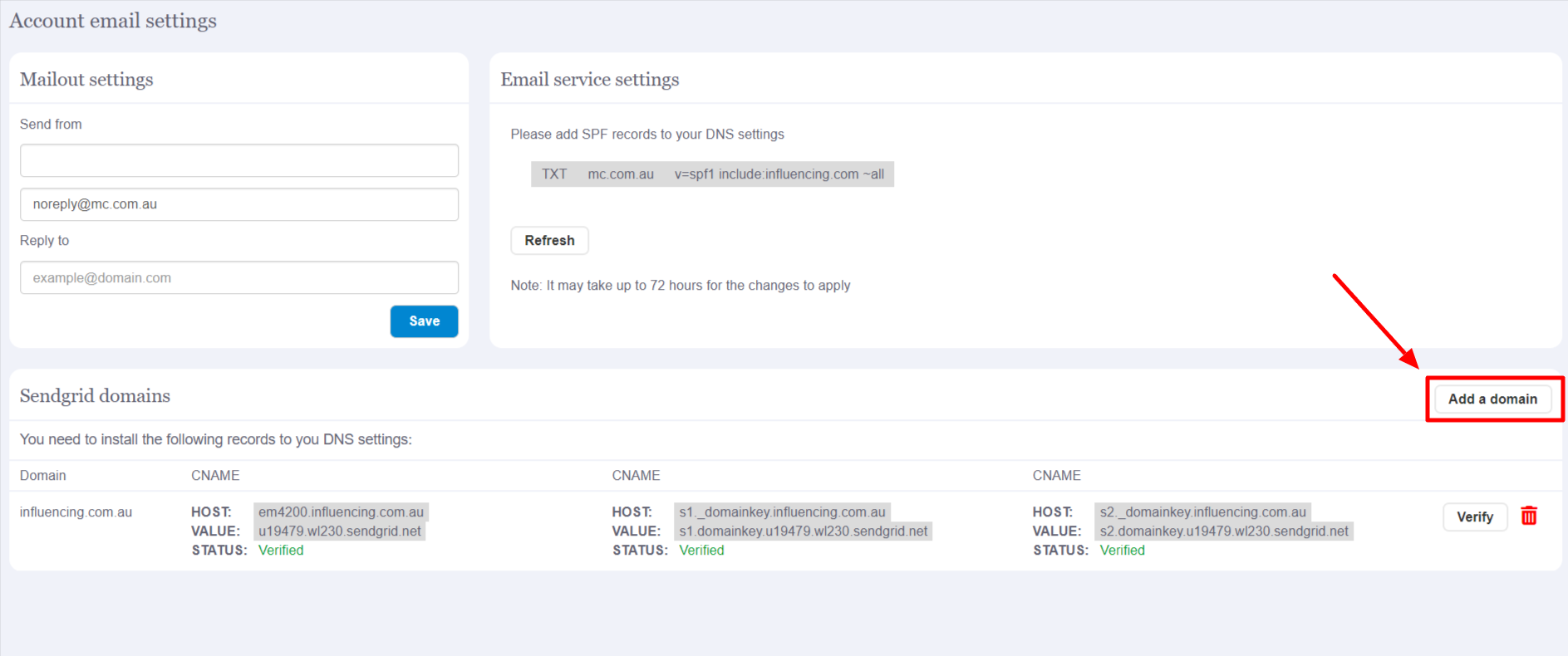
Task: Save the mailout settings
Action: point(424,321)
